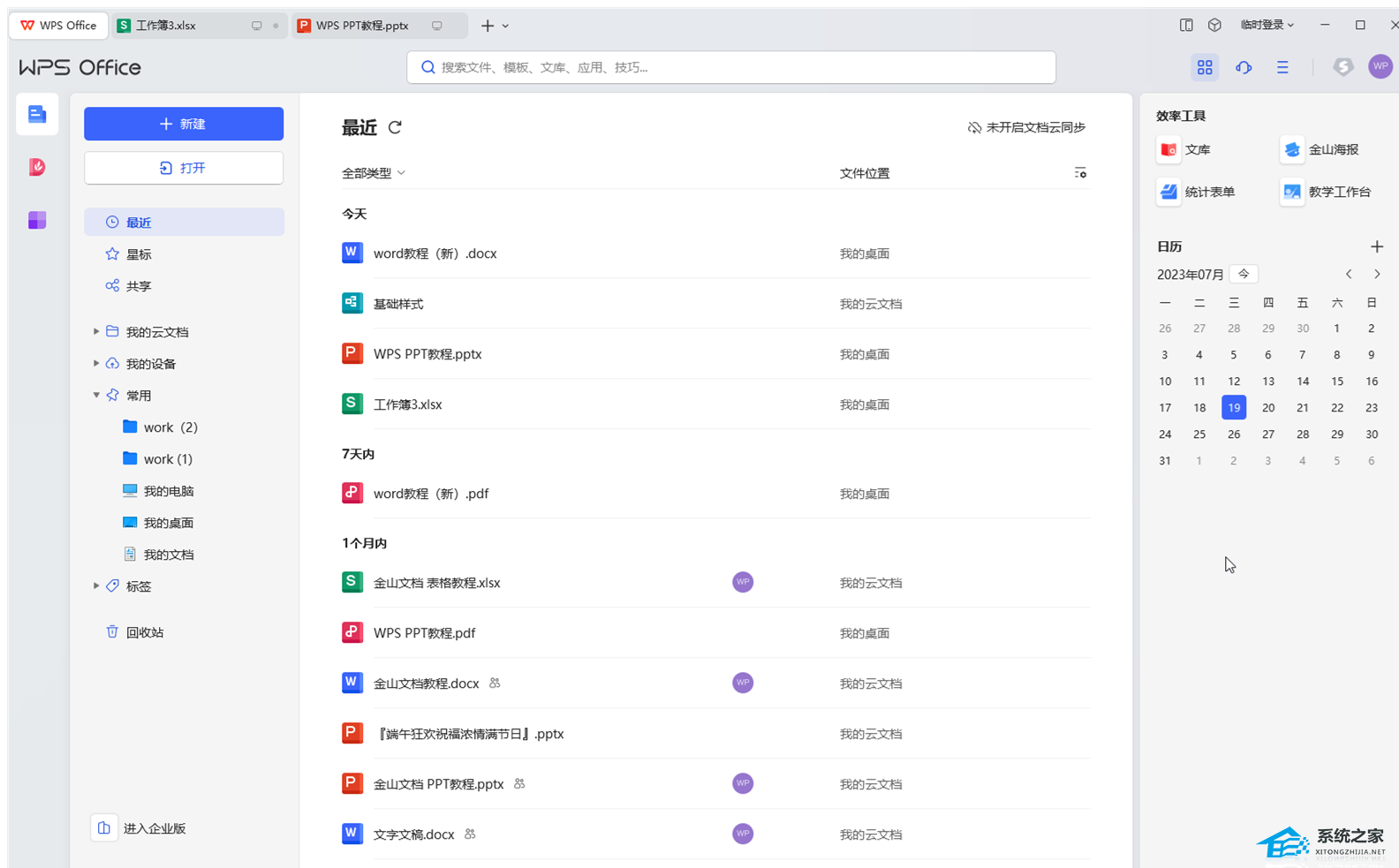Viewport: 1399px width, 868px height.
Task: Open 金山海报 tool
Action: [x=1320, y=149]
